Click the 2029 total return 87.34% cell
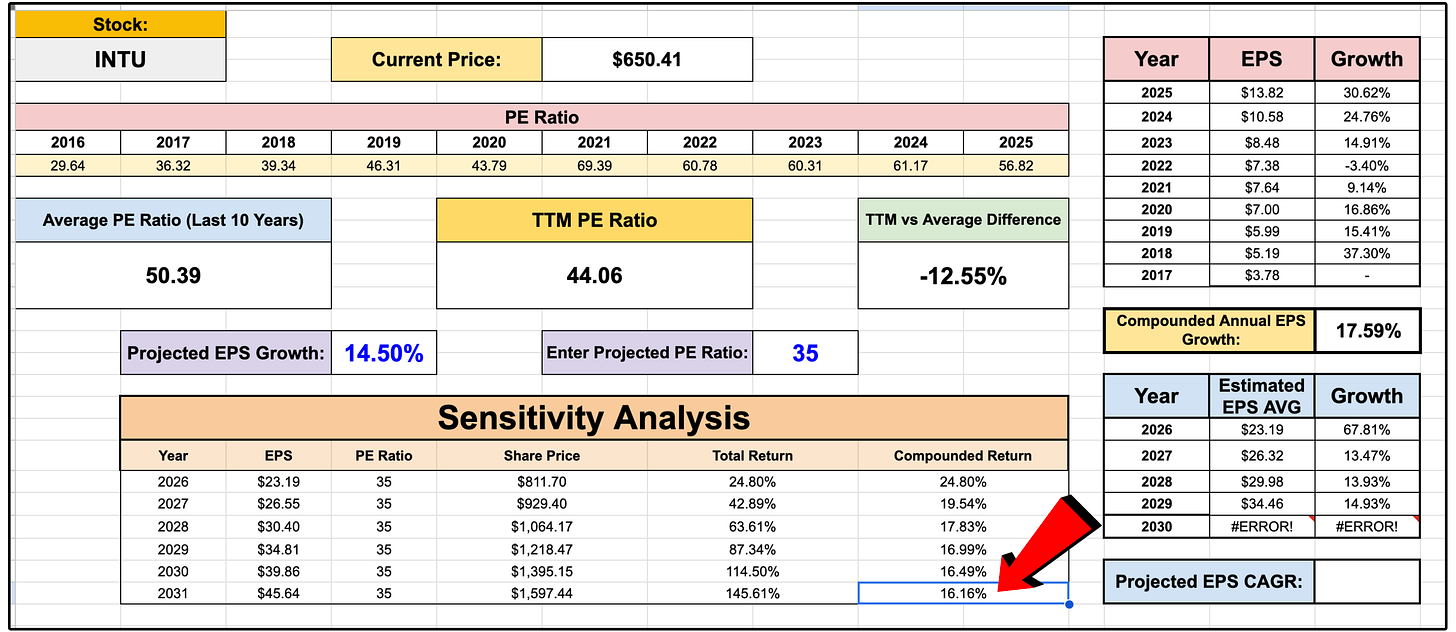1456x632 pixels. (x=753, y=549)
